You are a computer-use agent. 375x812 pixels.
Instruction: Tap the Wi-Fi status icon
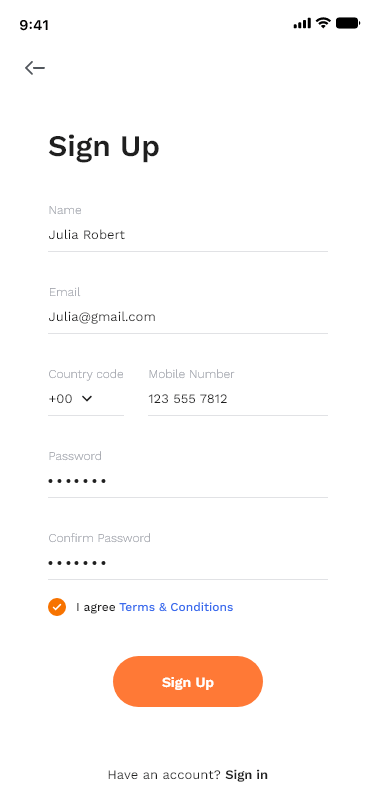tap(324, 23)
